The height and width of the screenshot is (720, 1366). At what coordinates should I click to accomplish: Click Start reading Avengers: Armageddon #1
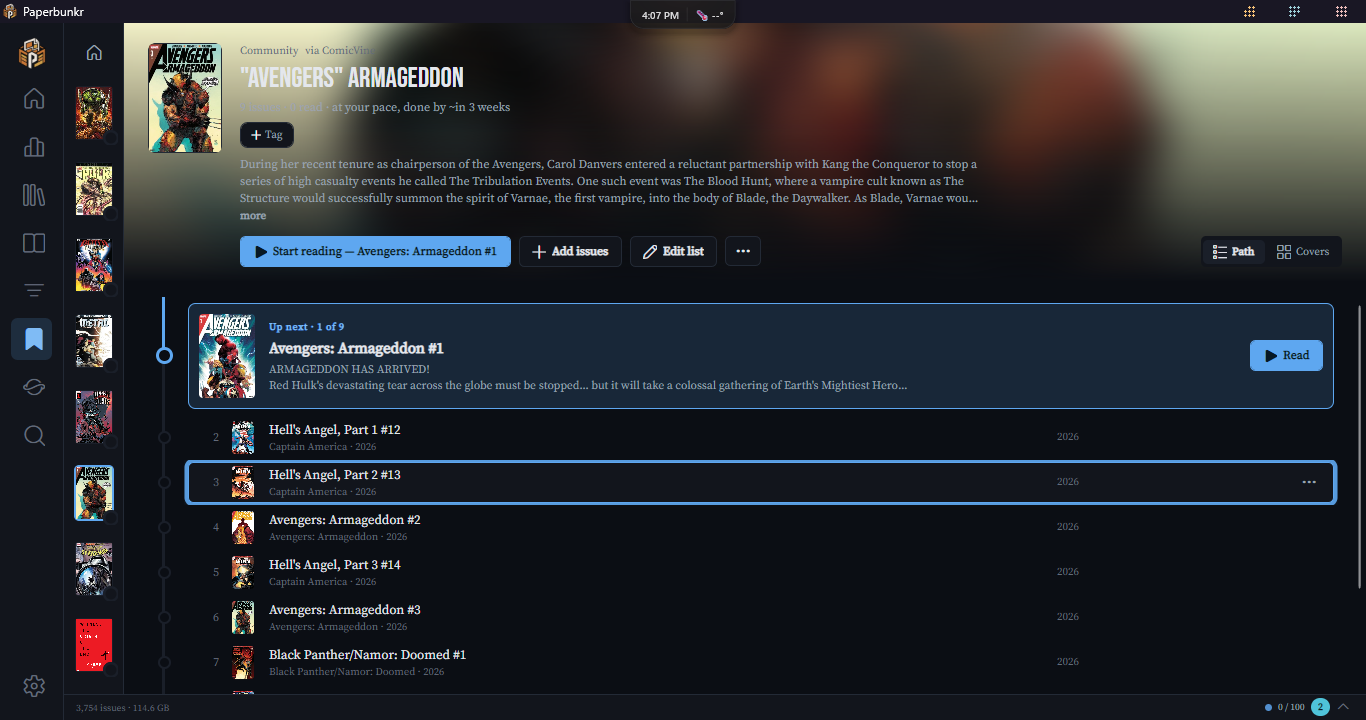(x=375, y=251)
